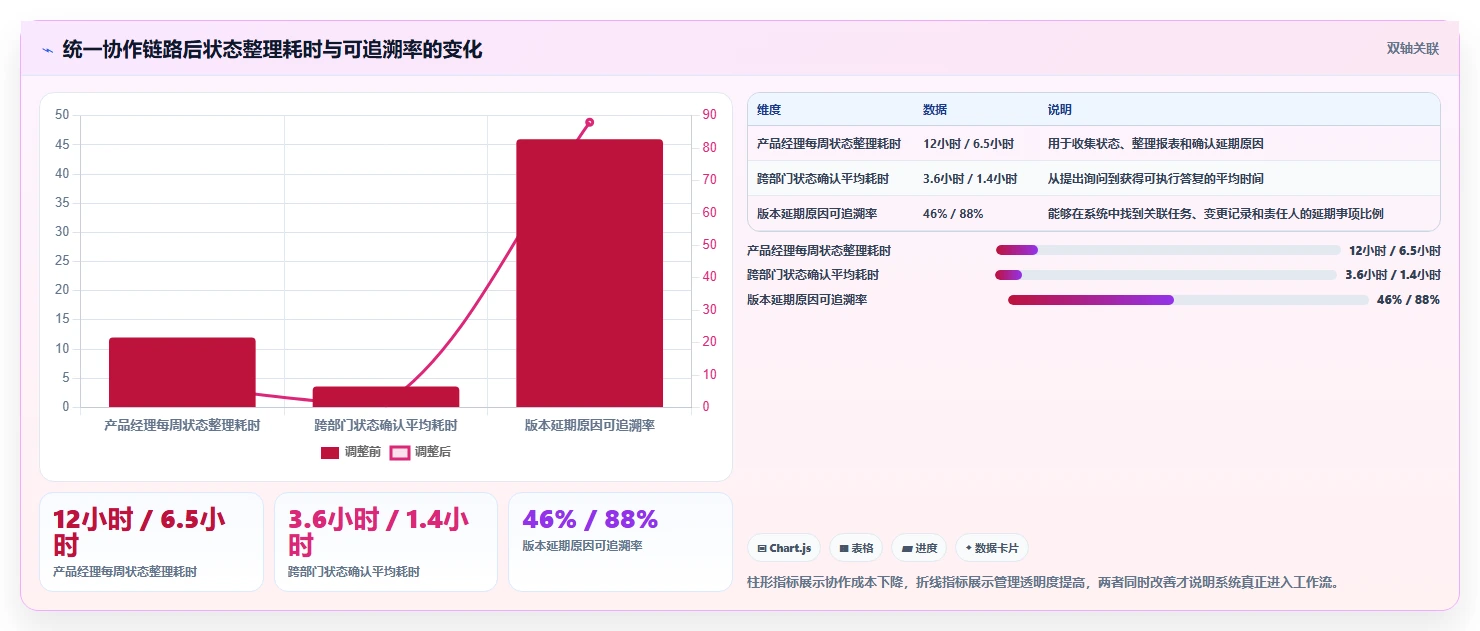The width and height of the screenshot is (1480, 631).
Task: Click the 进度 chip
Action: click(x=919, y=548)
